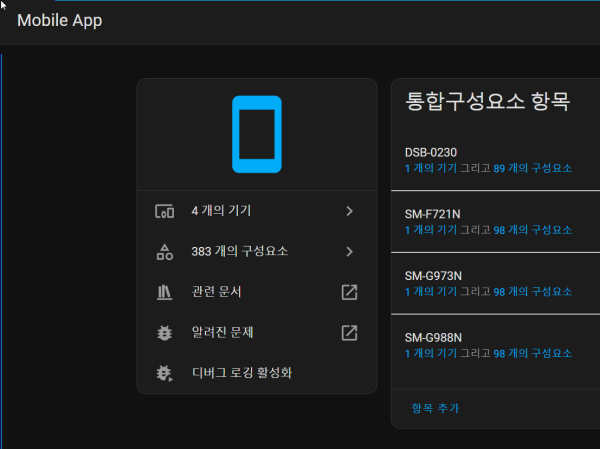Open the 383 개의 구성요소 list item
Screen dimensions: 600x449
257,251
